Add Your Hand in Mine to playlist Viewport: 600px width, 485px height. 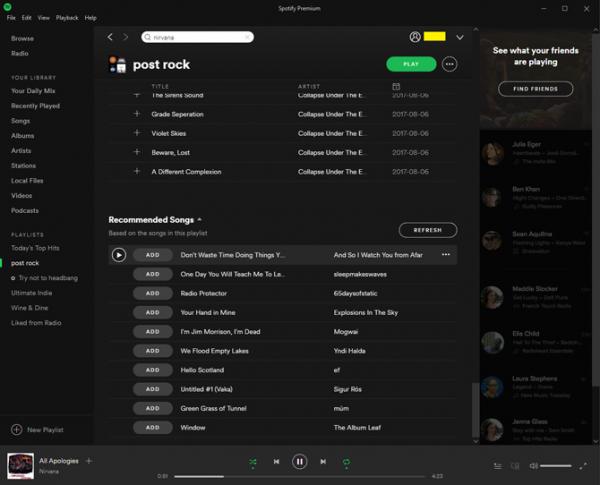coord(153,312)
